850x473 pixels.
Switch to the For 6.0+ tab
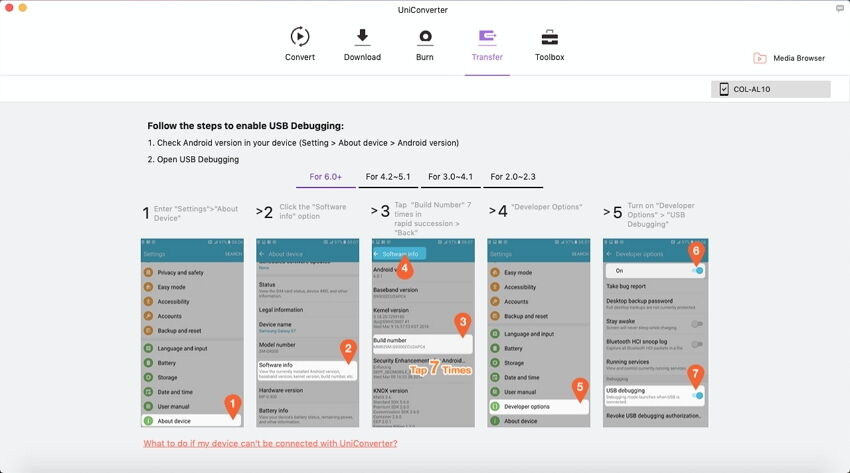click(325, 177)
